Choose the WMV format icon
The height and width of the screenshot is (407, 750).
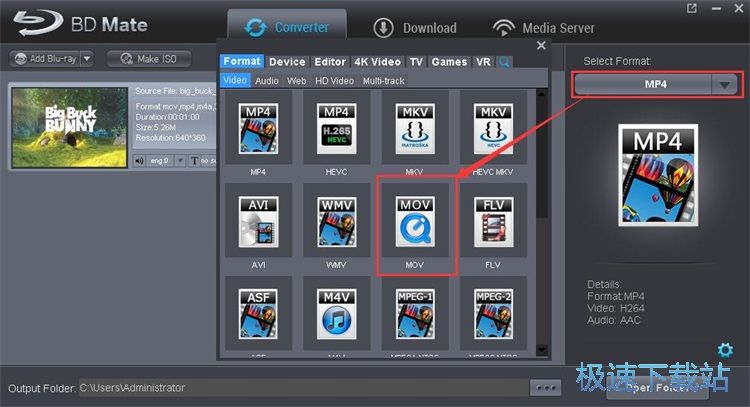tap(336, 221)
